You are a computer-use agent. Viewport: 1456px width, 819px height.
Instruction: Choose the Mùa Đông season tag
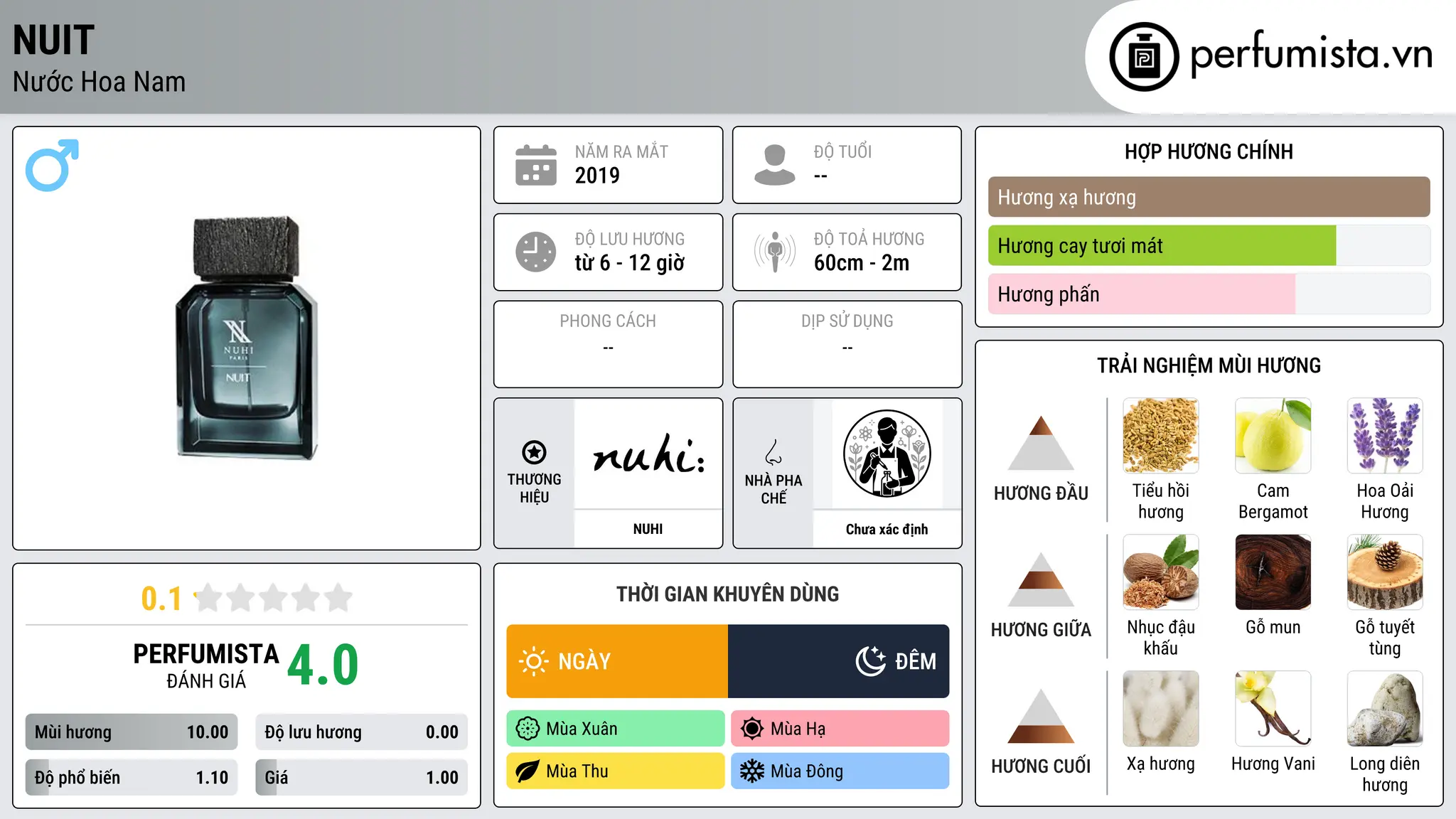pos(840,771)
